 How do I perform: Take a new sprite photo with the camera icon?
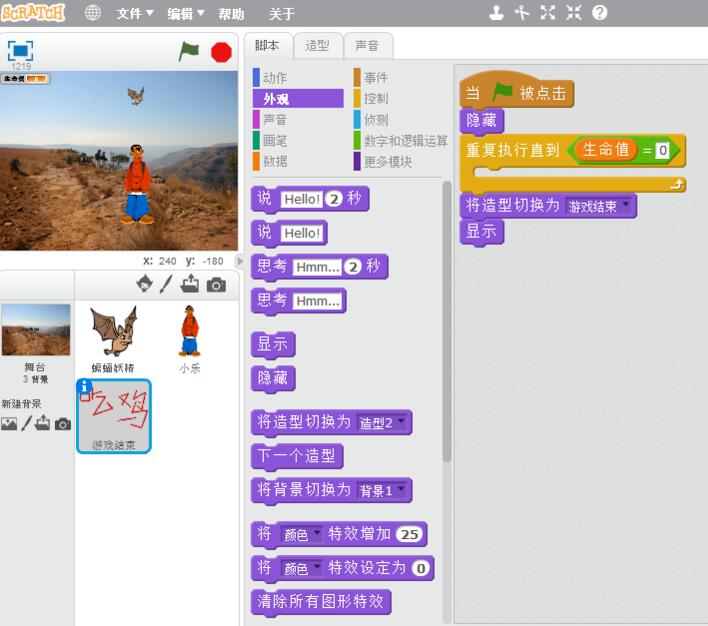pyautogui.click(x=216, y=285)
